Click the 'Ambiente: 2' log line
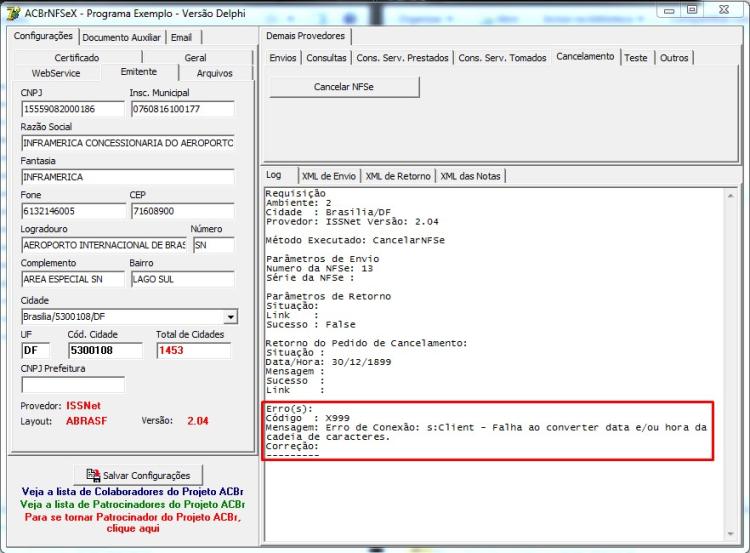 point(298,203)
